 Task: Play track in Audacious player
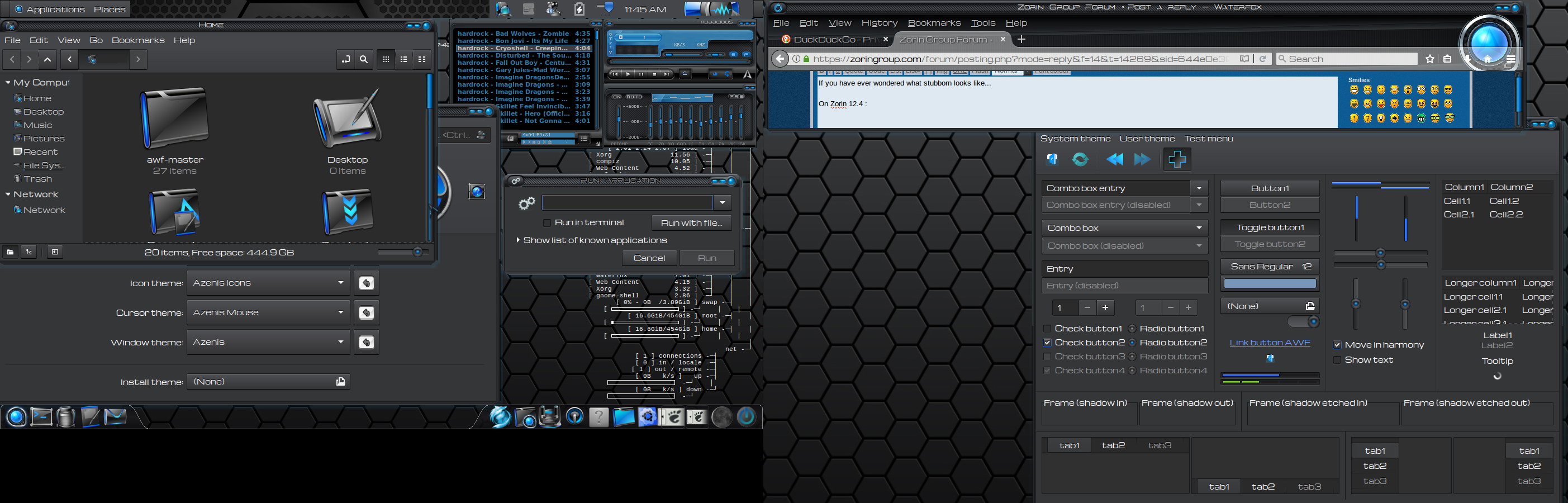click(x=628, y=74)
